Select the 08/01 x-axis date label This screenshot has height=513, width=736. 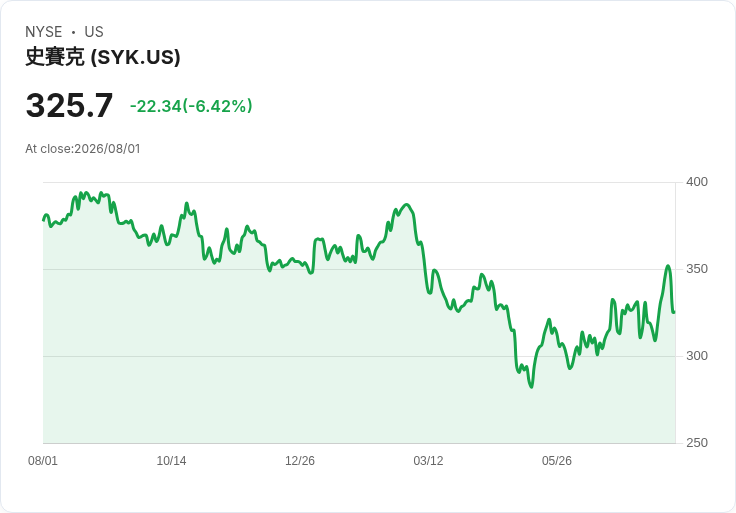click(43, 461)
